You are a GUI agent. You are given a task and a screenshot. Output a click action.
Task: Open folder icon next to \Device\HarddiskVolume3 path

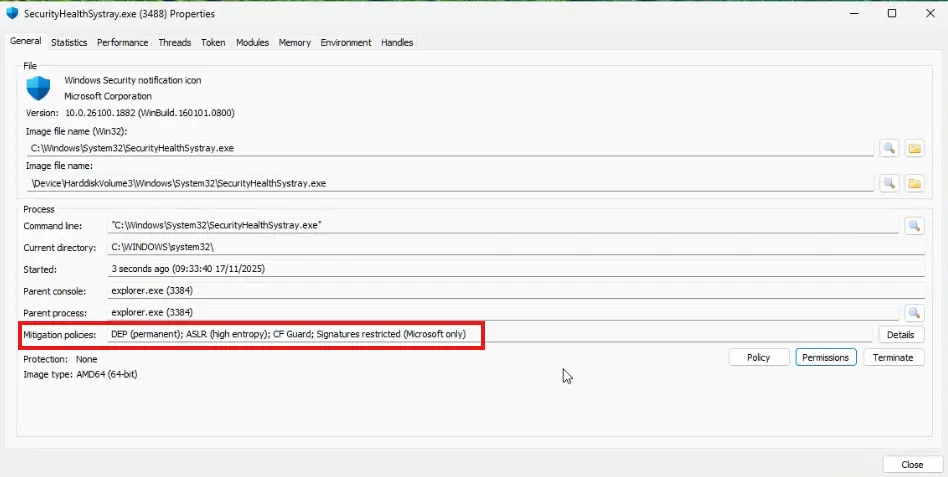click(914, 183)
